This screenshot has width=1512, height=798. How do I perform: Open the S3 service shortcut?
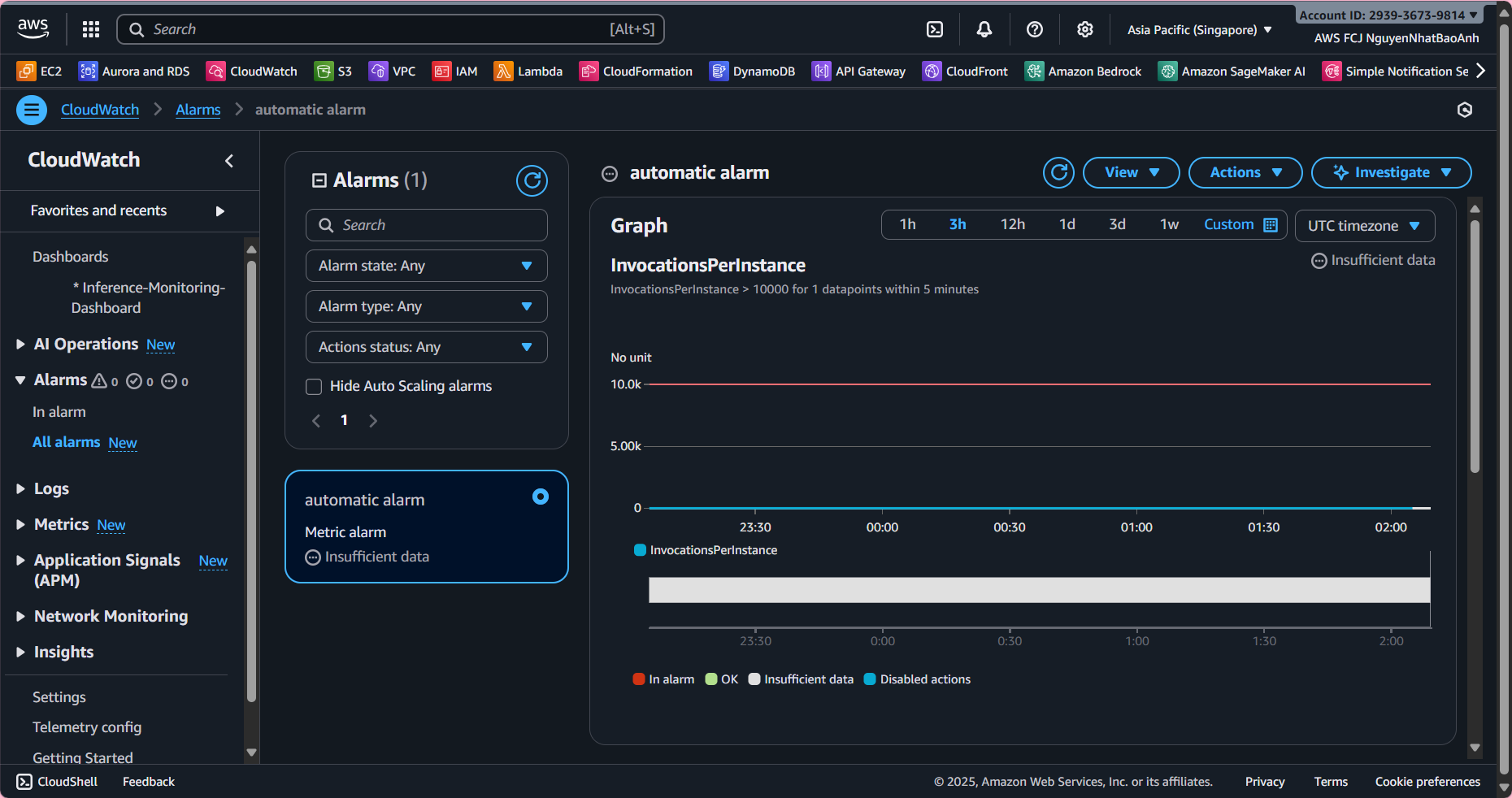[333, 72]
